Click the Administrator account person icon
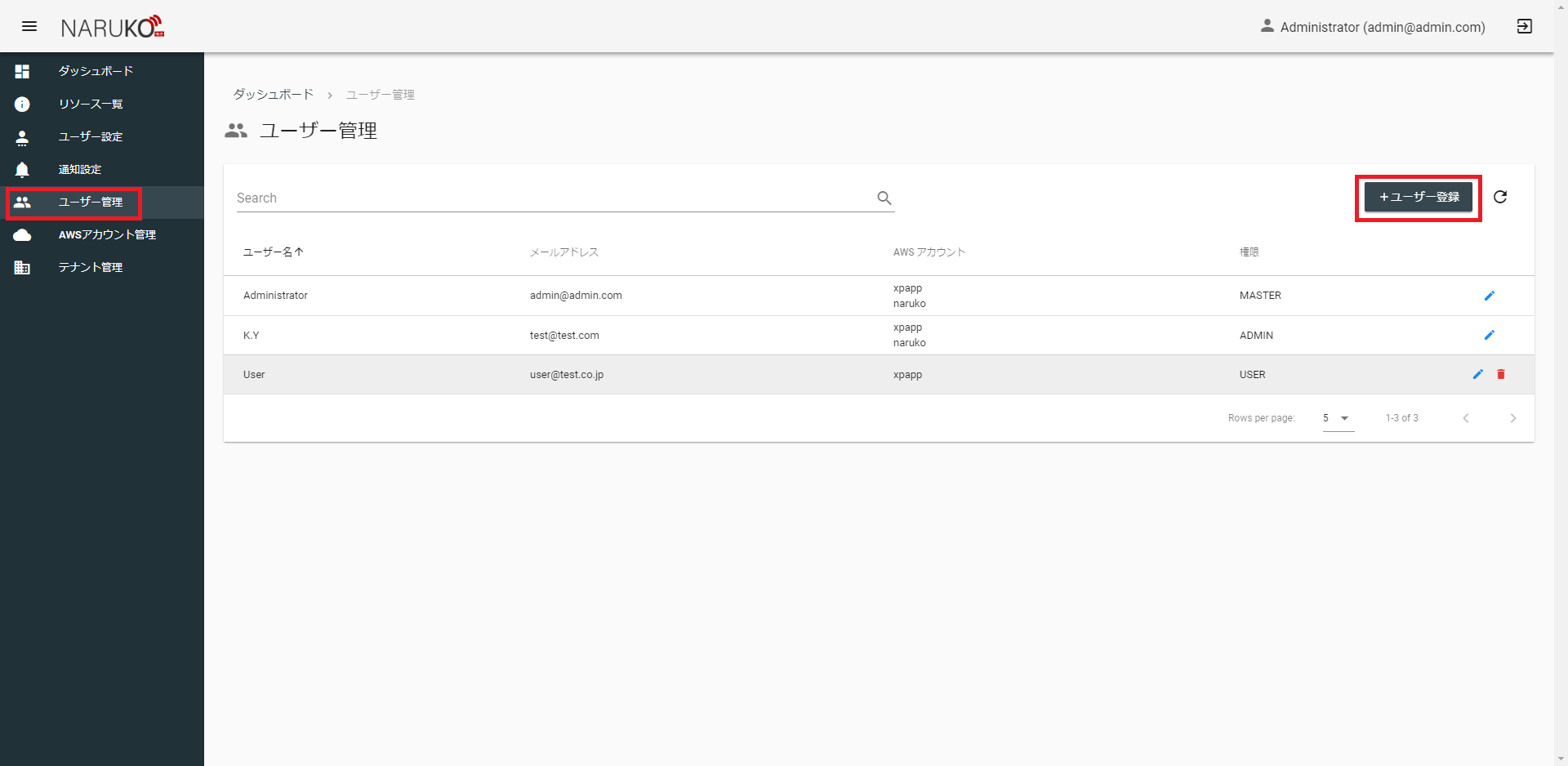1568x766 pixels. pyautogui.click(x=1267, y=26)
